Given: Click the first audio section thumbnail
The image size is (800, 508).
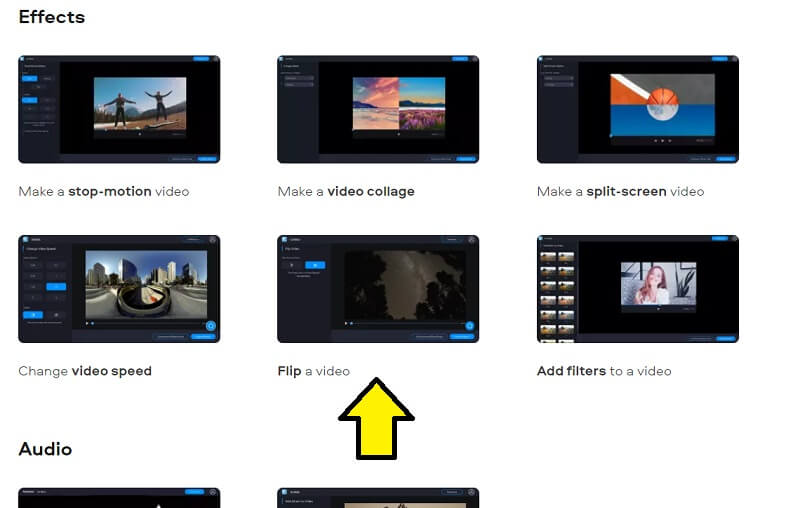Looking at the screenshot, I should coord(119,498).
